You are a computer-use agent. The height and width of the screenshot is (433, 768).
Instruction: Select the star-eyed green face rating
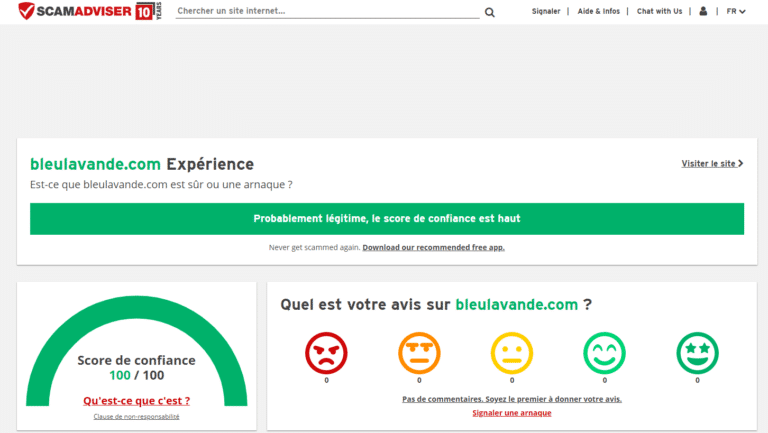click(x=697, y=352)
